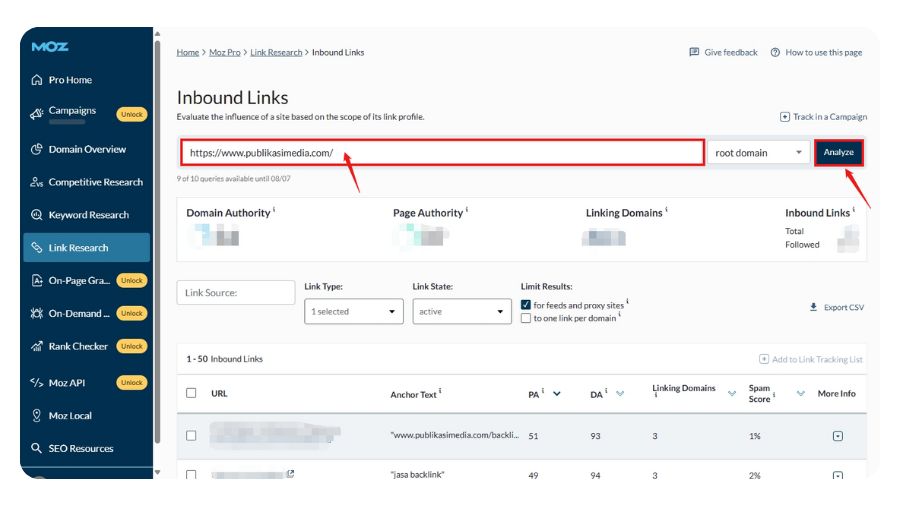Screen dimensions: 900x506
Task: Click the Moz API code icon
Action: tap(37, 383)
